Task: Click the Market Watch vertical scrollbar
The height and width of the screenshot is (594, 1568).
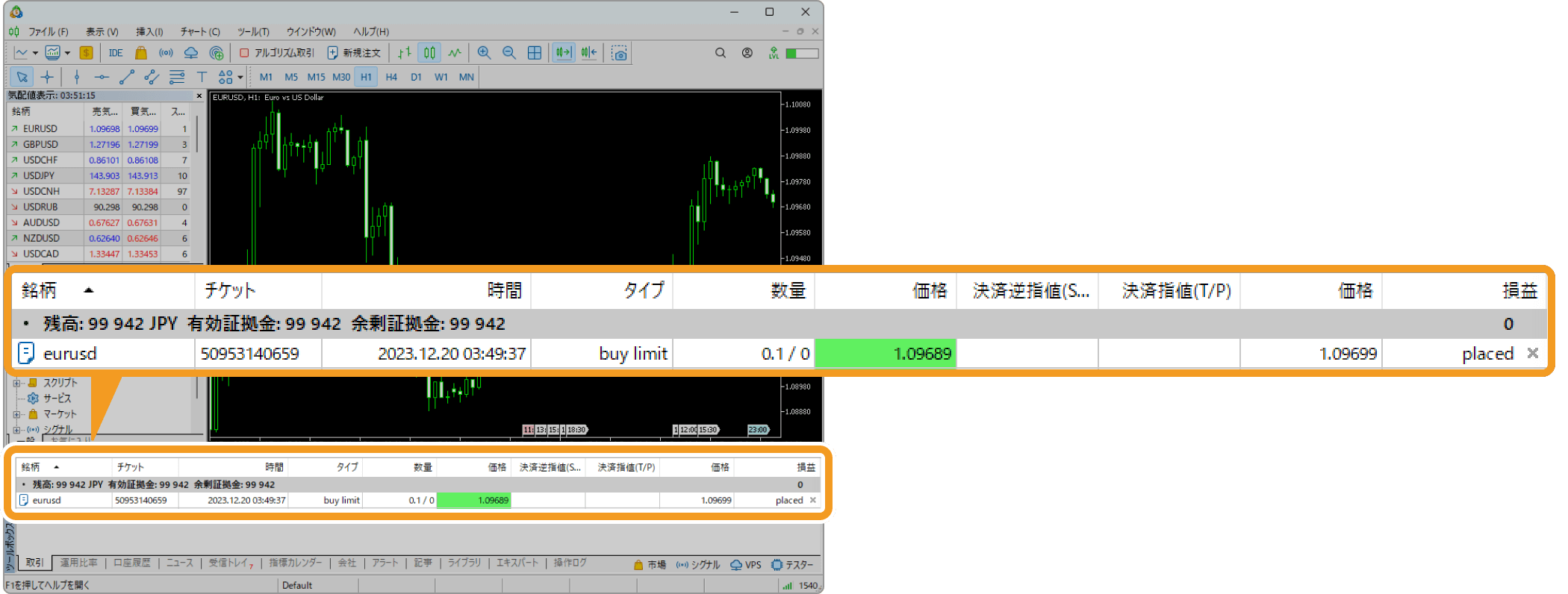Action: [x=196, y=134]
